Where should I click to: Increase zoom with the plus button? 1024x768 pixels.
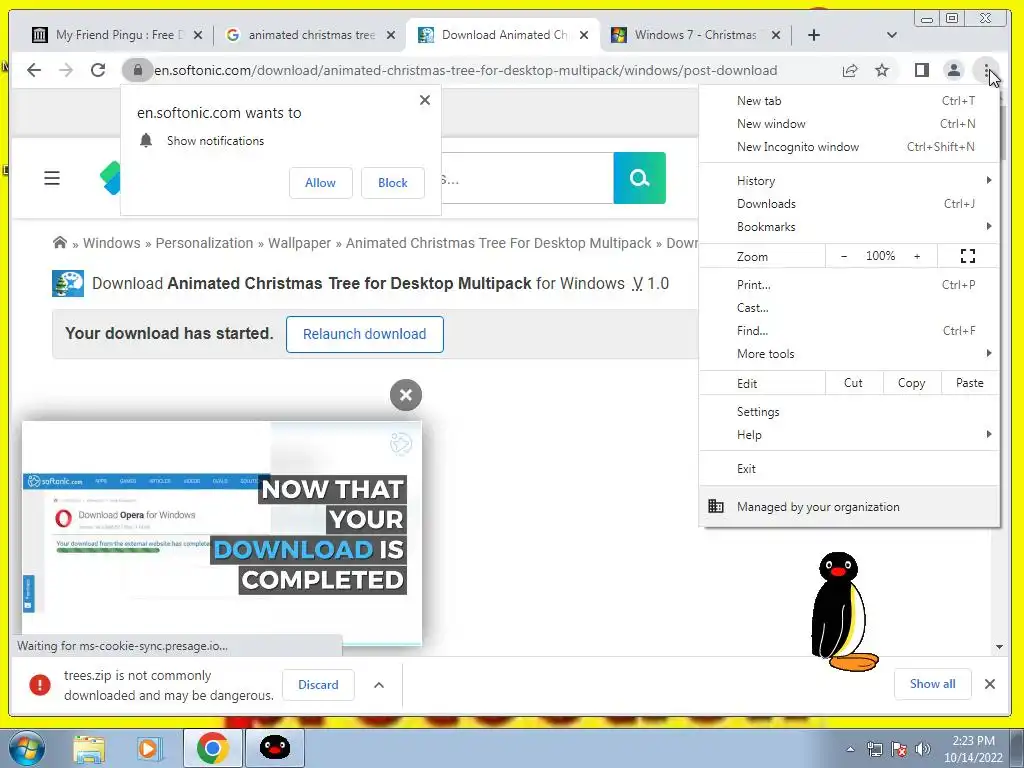(x=917, y=257)
